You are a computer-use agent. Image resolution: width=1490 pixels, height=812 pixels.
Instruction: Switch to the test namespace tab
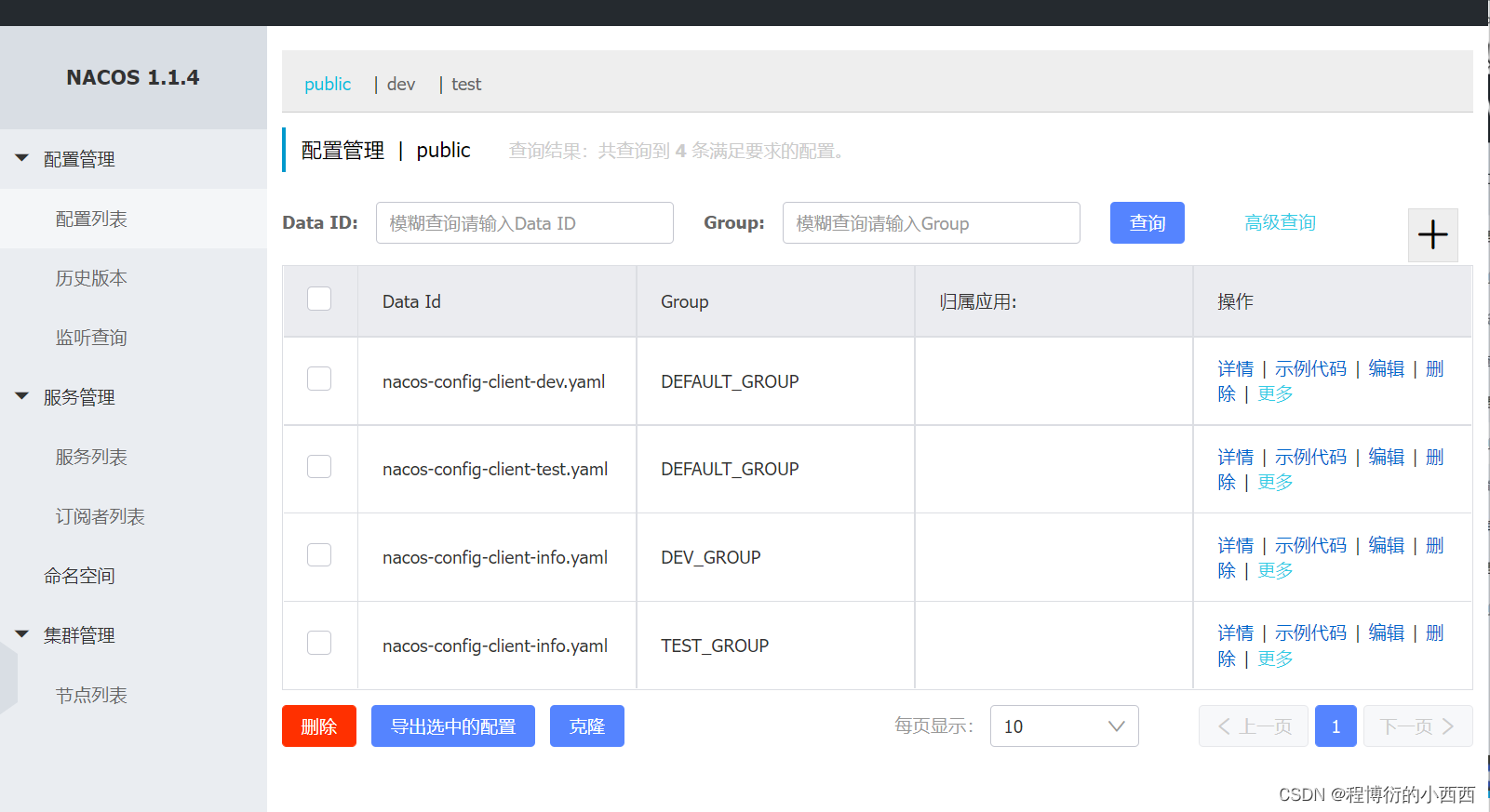466,85
